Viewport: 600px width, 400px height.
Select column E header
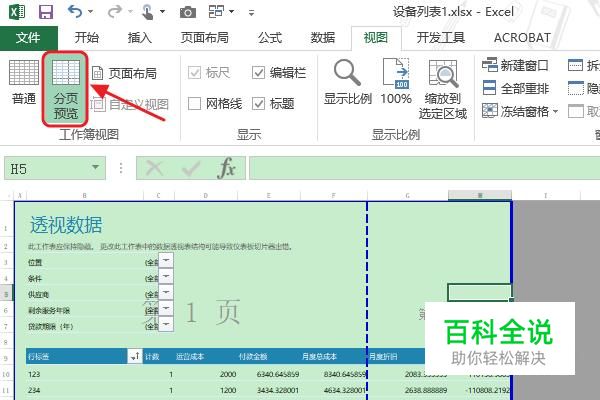(x=269, y=196)
